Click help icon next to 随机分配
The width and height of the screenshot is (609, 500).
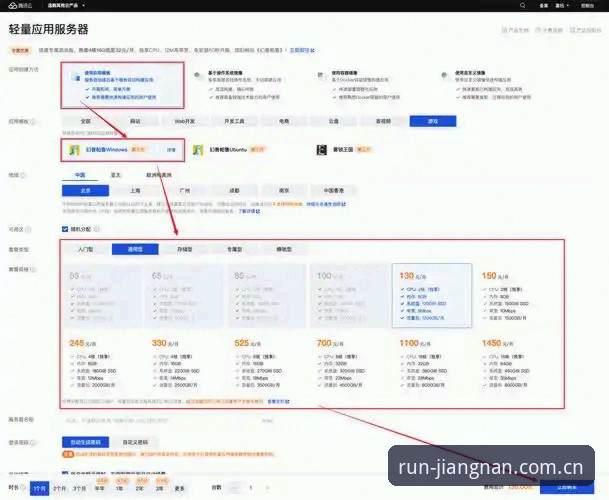pyautogui.click(x=97, y=229)
